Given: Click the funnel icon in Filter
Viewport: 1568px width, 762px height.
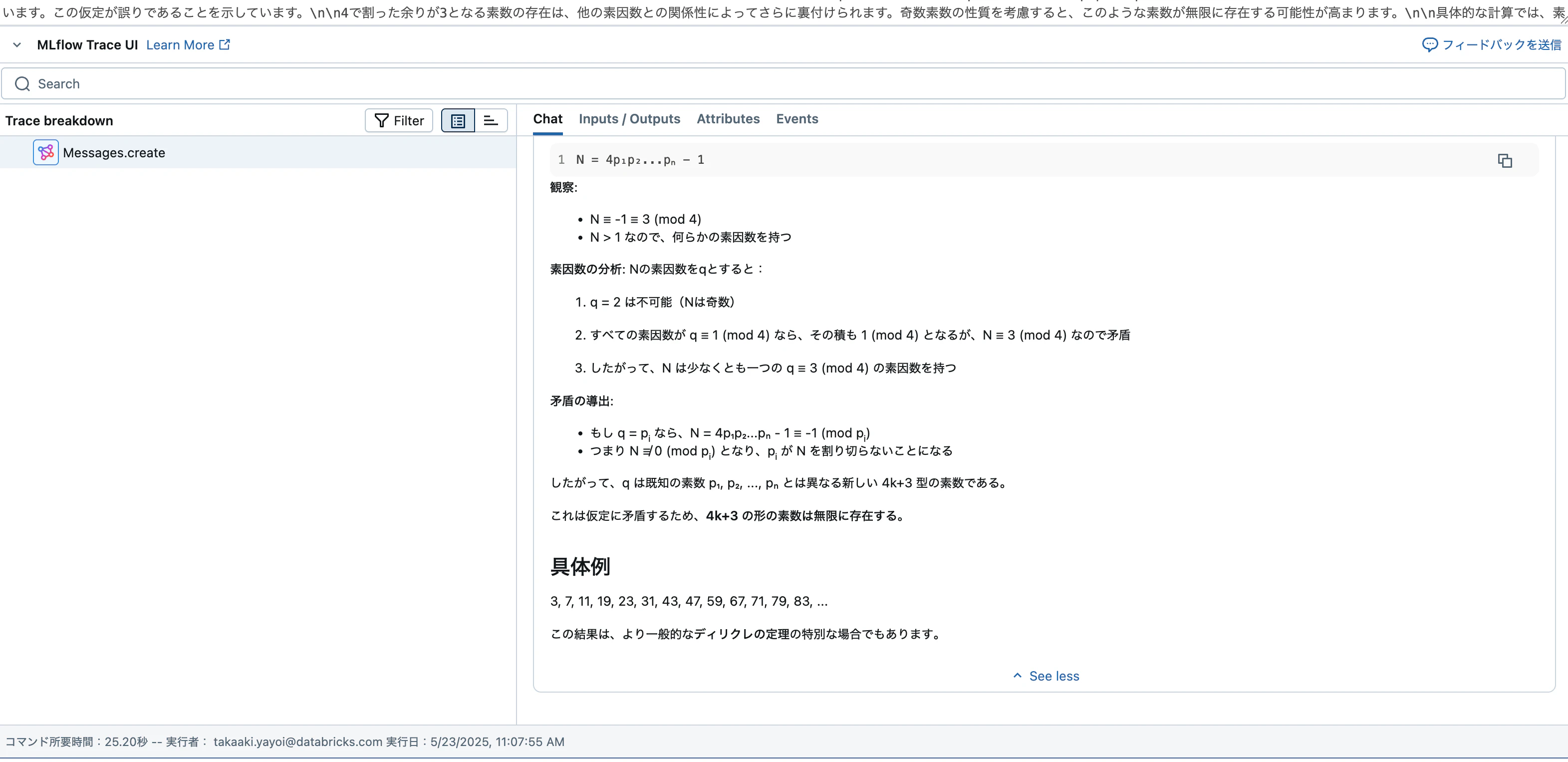Looking at the screenshot, I should (381, 120).
